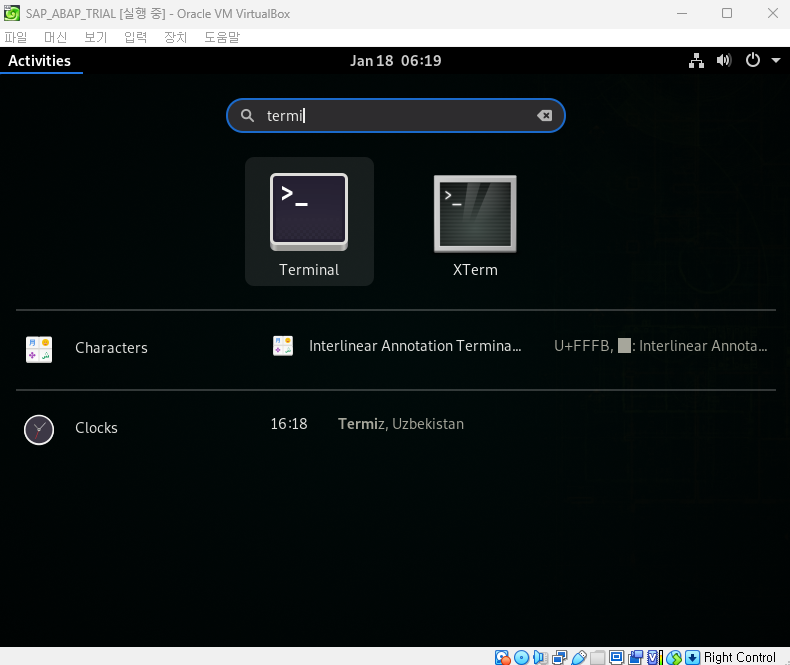This screenshot has width=790, height=665.
Task: Maximize the VirtualBox window
Action: [x=727, y=13]
